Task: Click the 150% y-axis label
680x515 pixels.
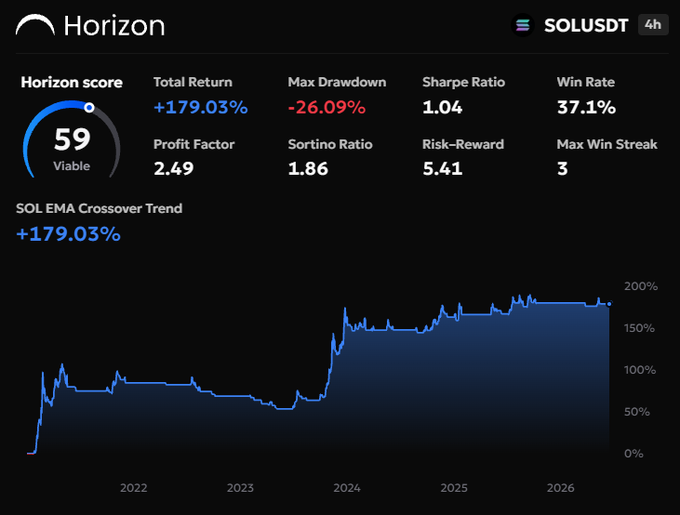Action: pyautogui.click(x=639, y=328)
